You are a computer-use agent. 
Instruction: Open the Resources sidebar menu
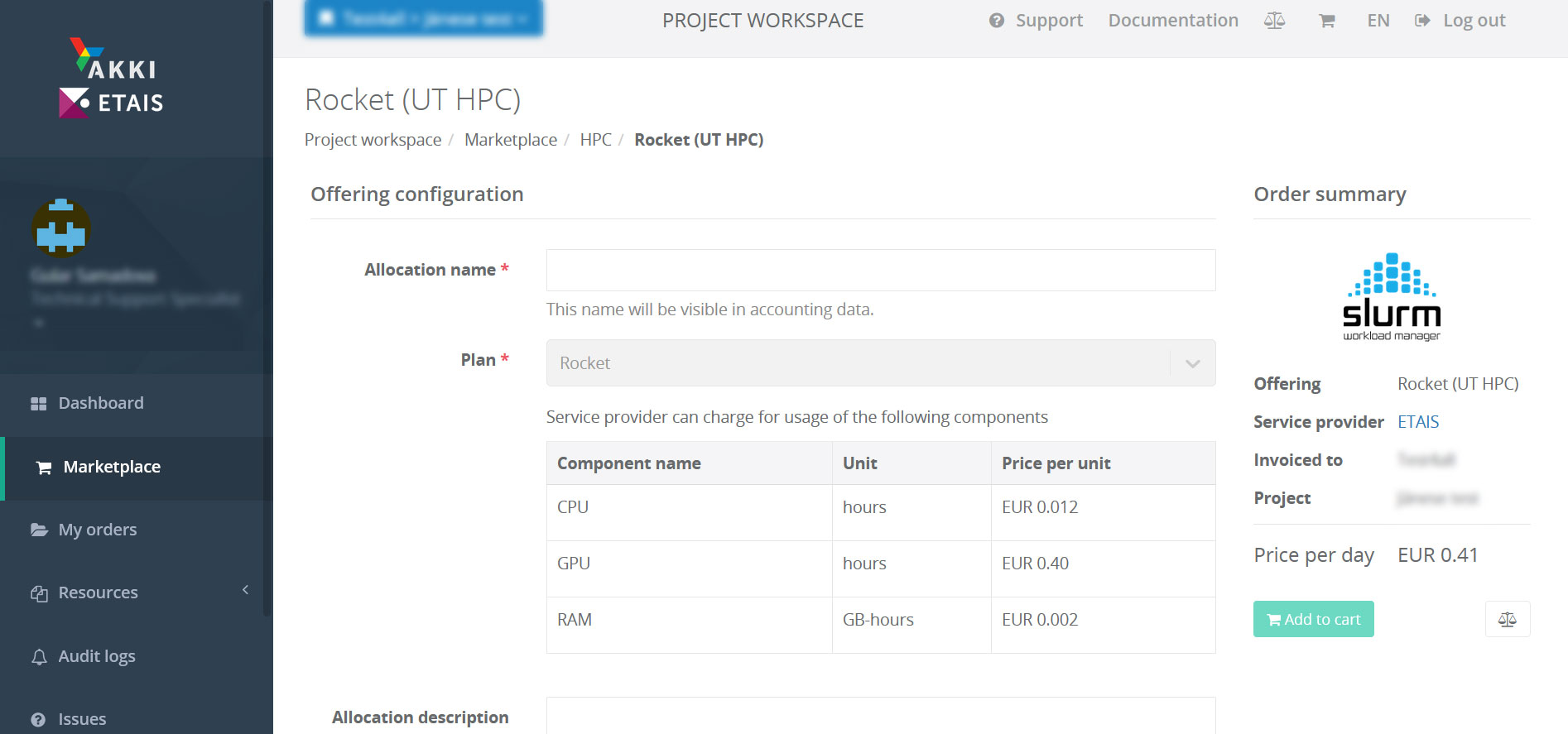tap(137, 592)
